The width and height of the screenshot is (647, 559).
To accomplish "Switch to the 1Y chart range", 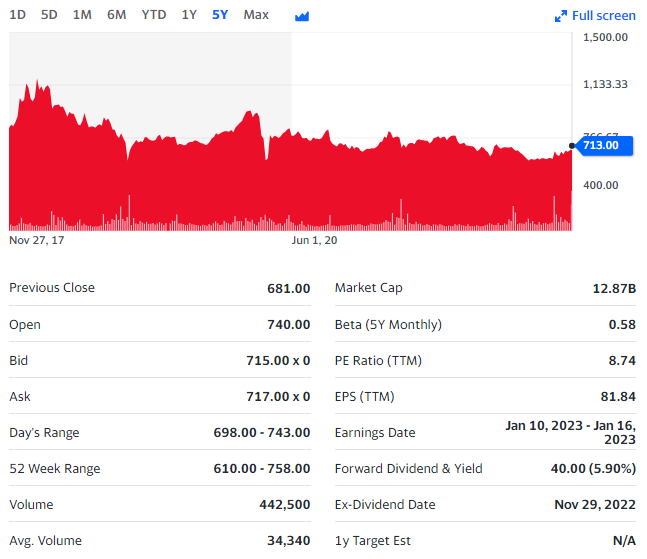I will point(189,15).
